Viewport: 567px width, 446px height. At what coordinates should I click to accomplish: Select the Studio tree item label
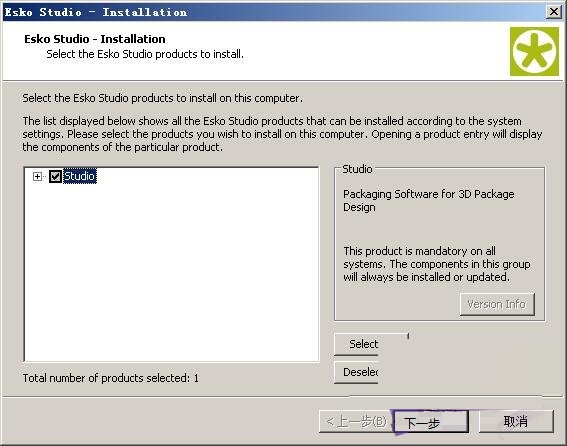(x=80, y=176)
